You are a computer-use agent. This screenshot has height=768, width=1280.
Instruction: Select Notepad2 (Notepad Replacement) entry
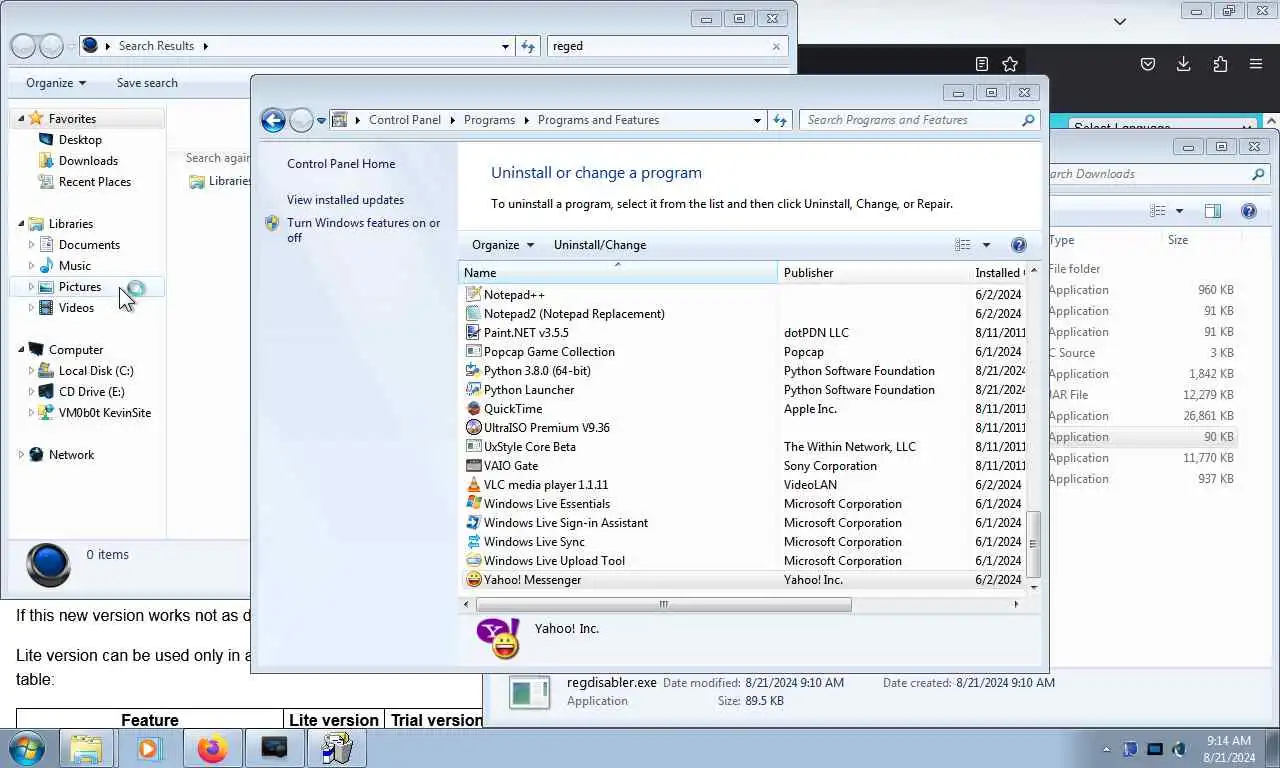click(574, 314)
